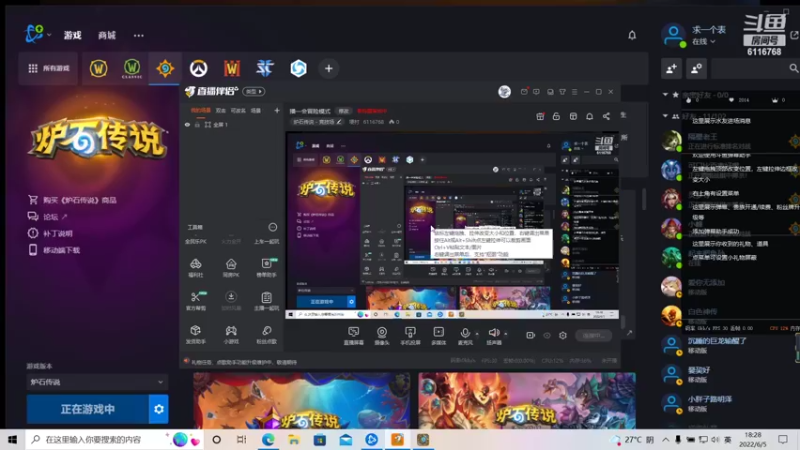Toggle 麦克风 microphone mute
This screenshot has height=450, width=800.
tap(464, 336)
